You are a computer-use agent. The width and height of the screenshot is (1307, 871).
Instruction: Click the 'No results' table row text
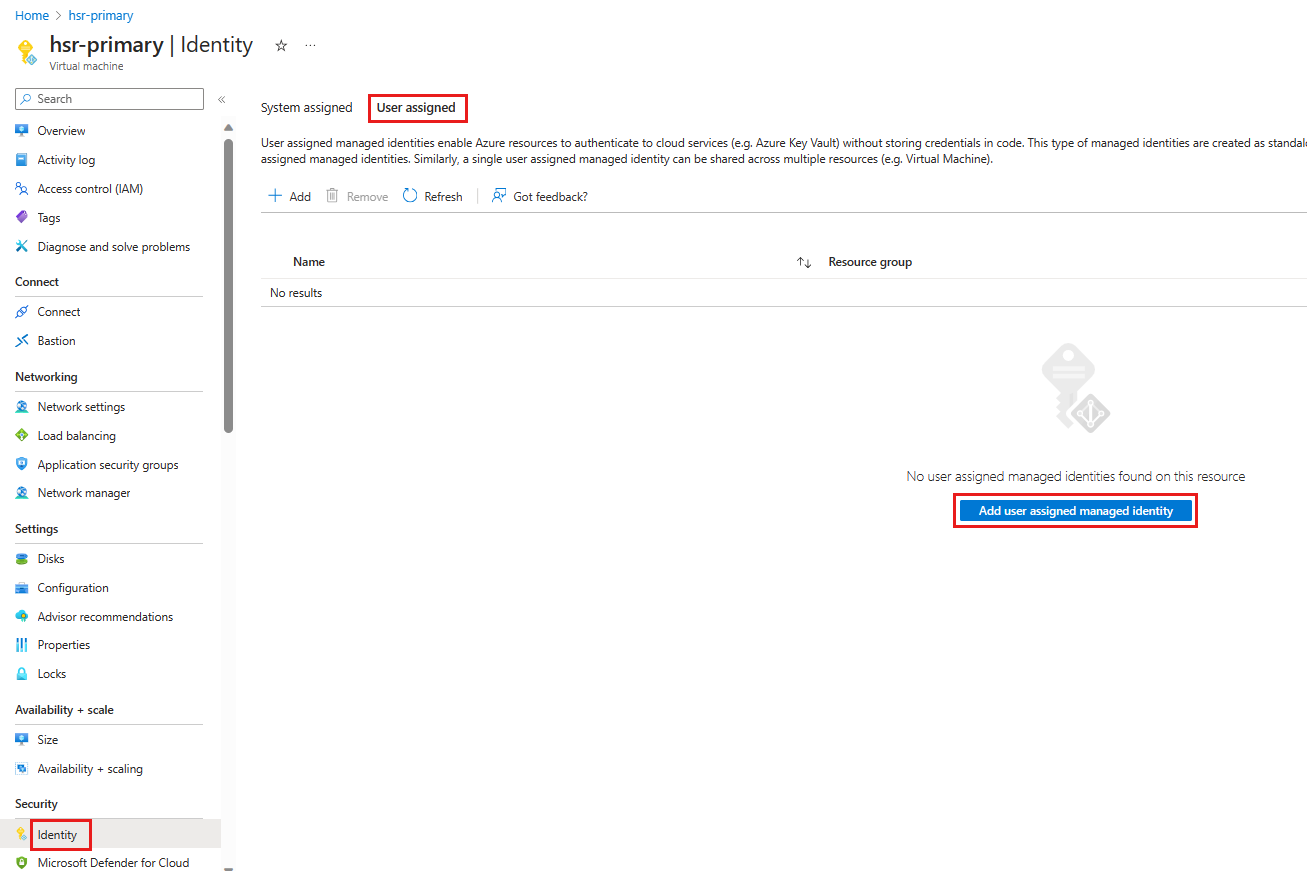point(296,293)
